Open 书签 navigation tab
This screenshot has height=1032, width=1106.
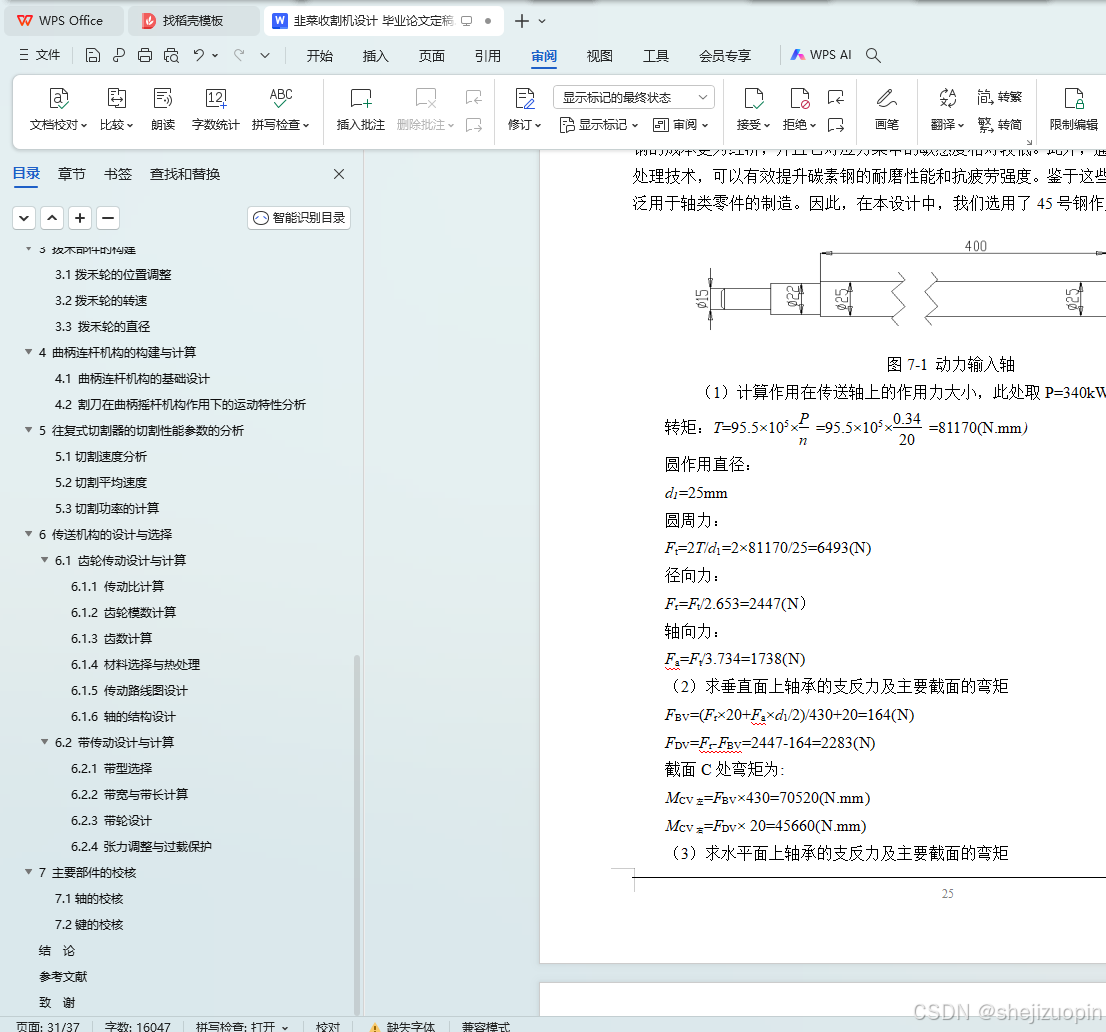pyautogui.click(x=118, y=174)
